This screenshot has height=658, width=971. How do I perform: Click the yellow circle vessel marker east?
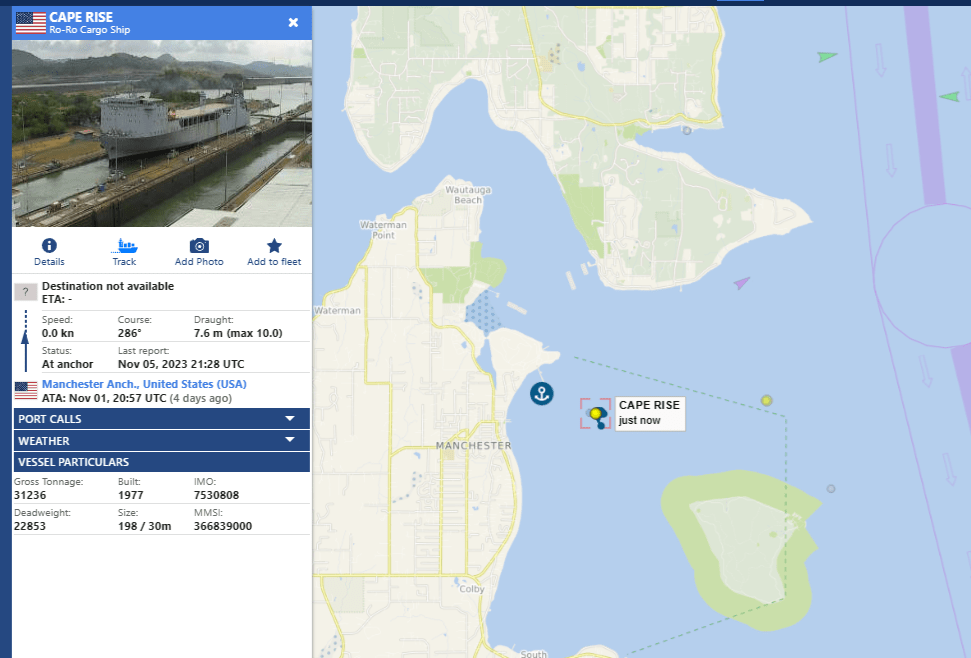(766, 400)
